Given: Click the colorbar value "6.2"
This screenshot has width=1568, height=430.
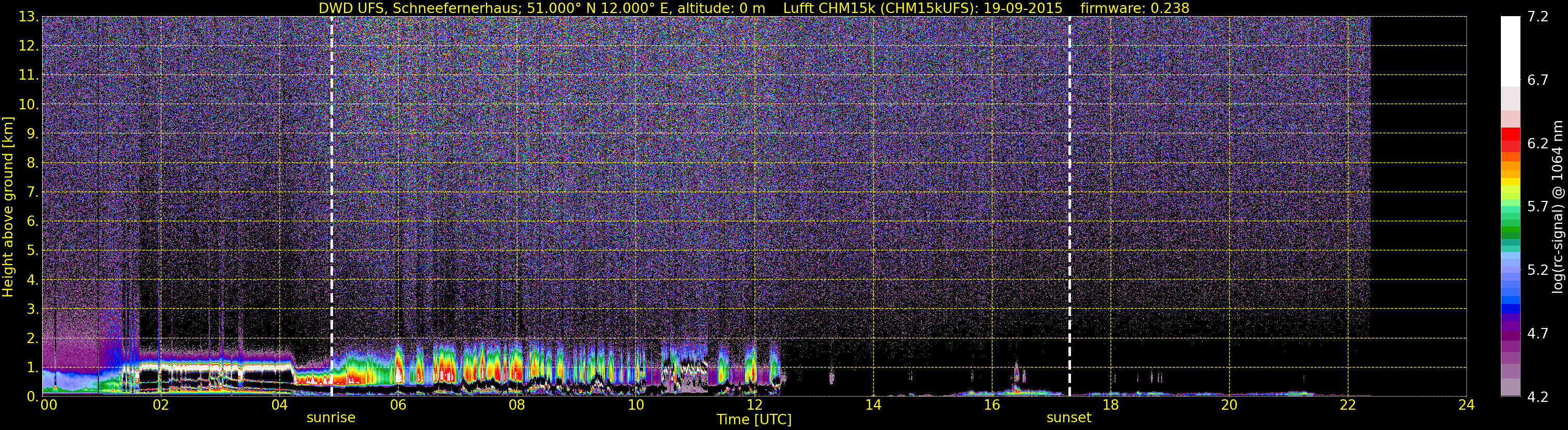Looking at the screenshot, I should coord(1538,143).
